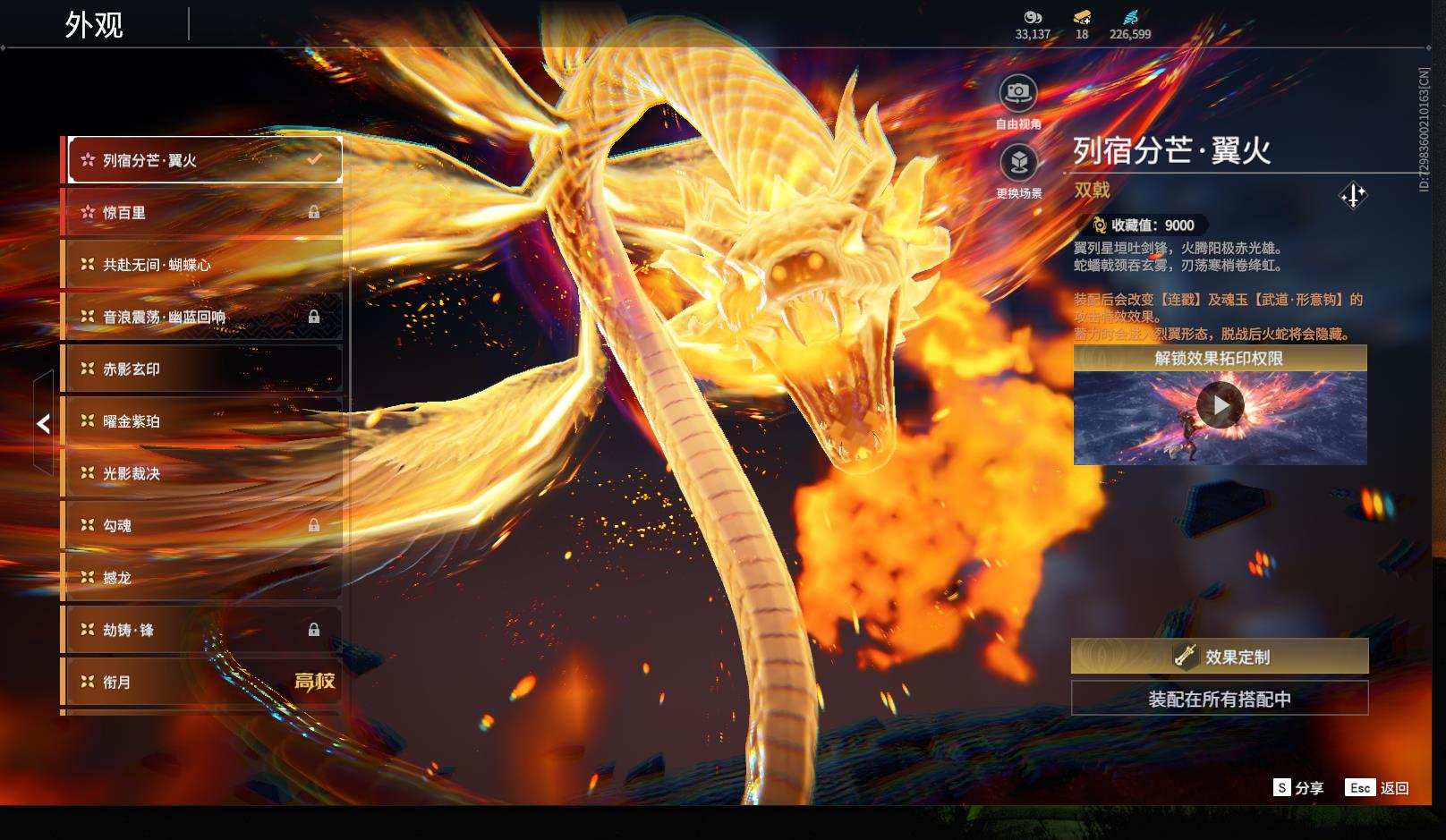Select the 惊百里 skin
This screenshot has width=1446, height=840.
[x=203, y=212]
